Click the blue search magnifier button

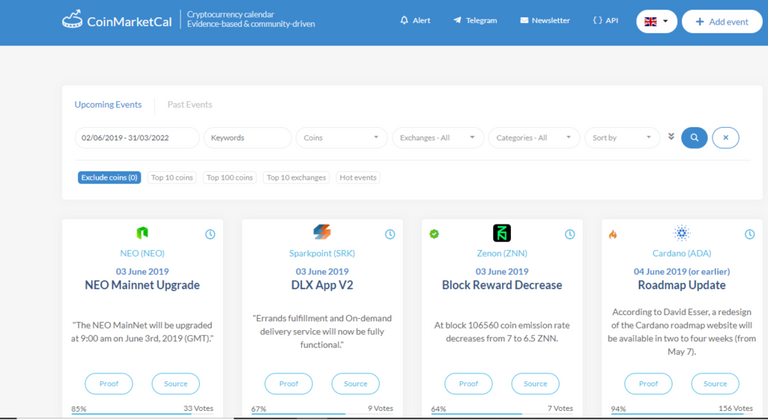[694, 138]
